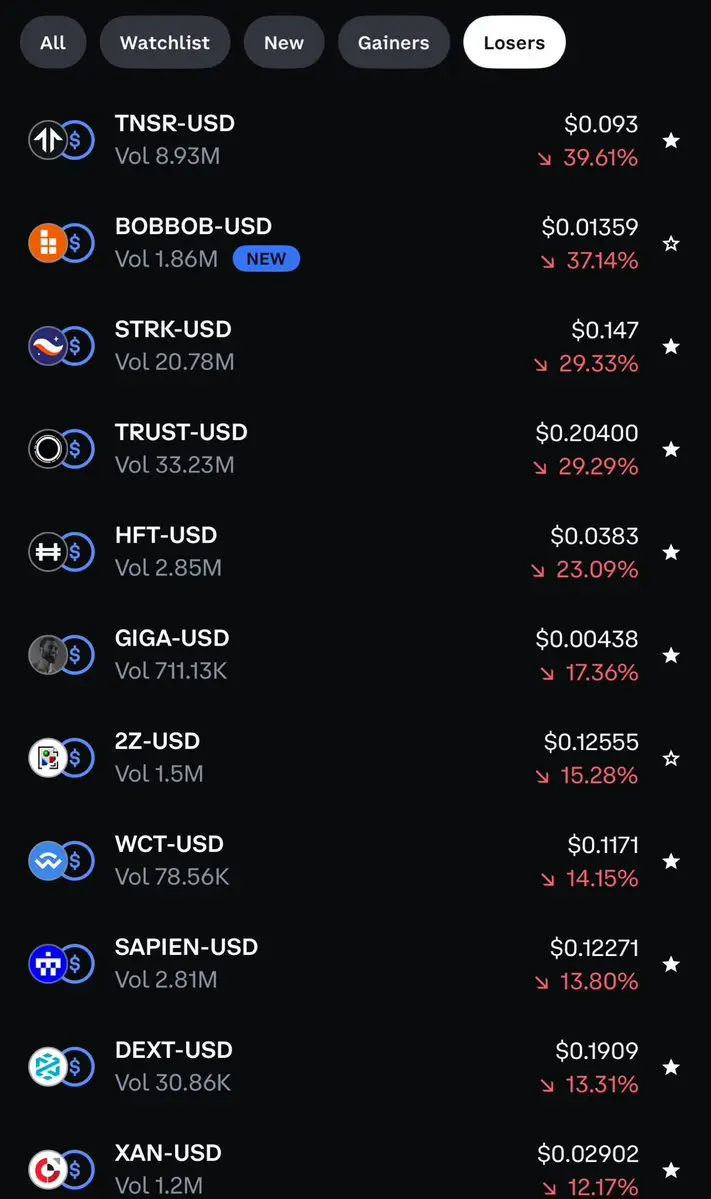Open the GIGA-USD pair name
Viewport: 711px width, 1199px height.
point(172,638)
